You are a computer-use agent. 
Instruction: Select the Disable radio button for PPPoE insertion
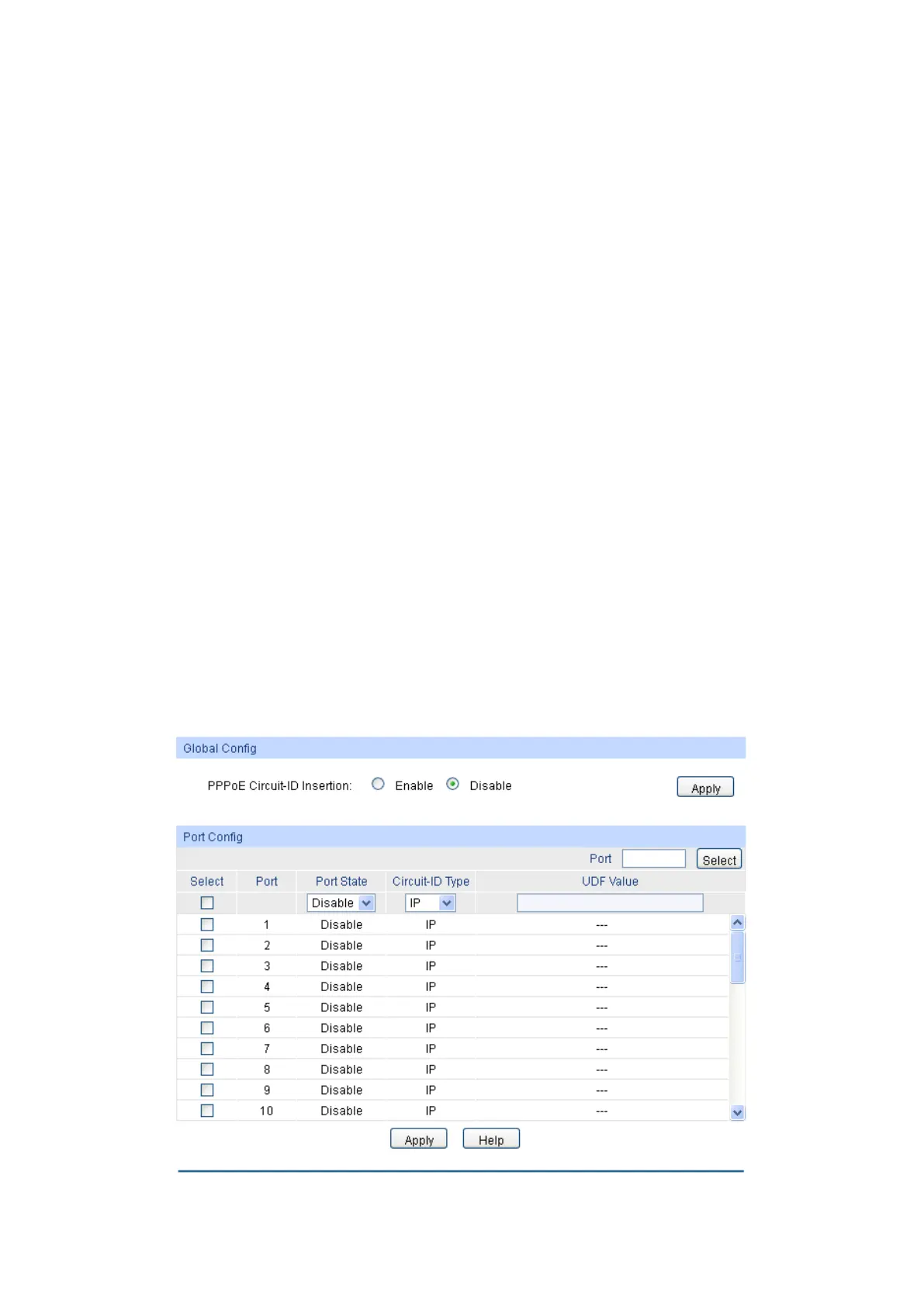tap(453, 784)
